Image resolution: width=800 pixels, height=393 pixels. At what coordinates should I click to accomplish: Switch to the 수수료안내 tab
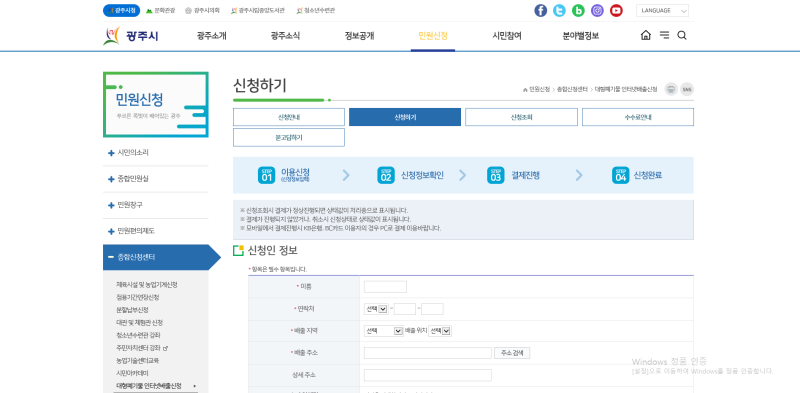pos(638,117)
